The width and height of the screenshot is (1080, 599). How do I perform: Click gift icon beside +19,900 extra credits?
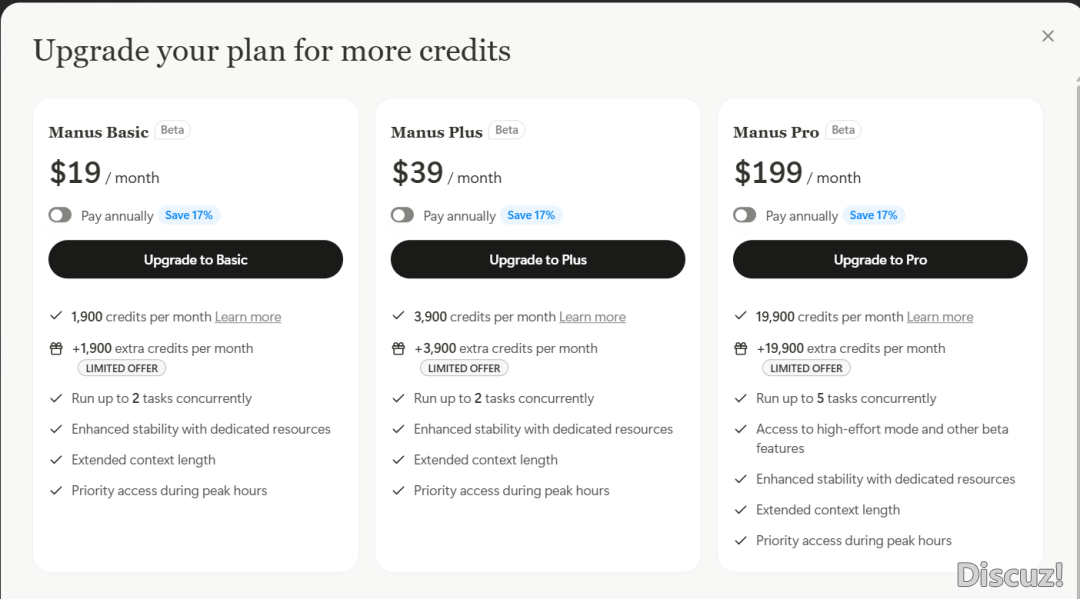tap(741, 349)
